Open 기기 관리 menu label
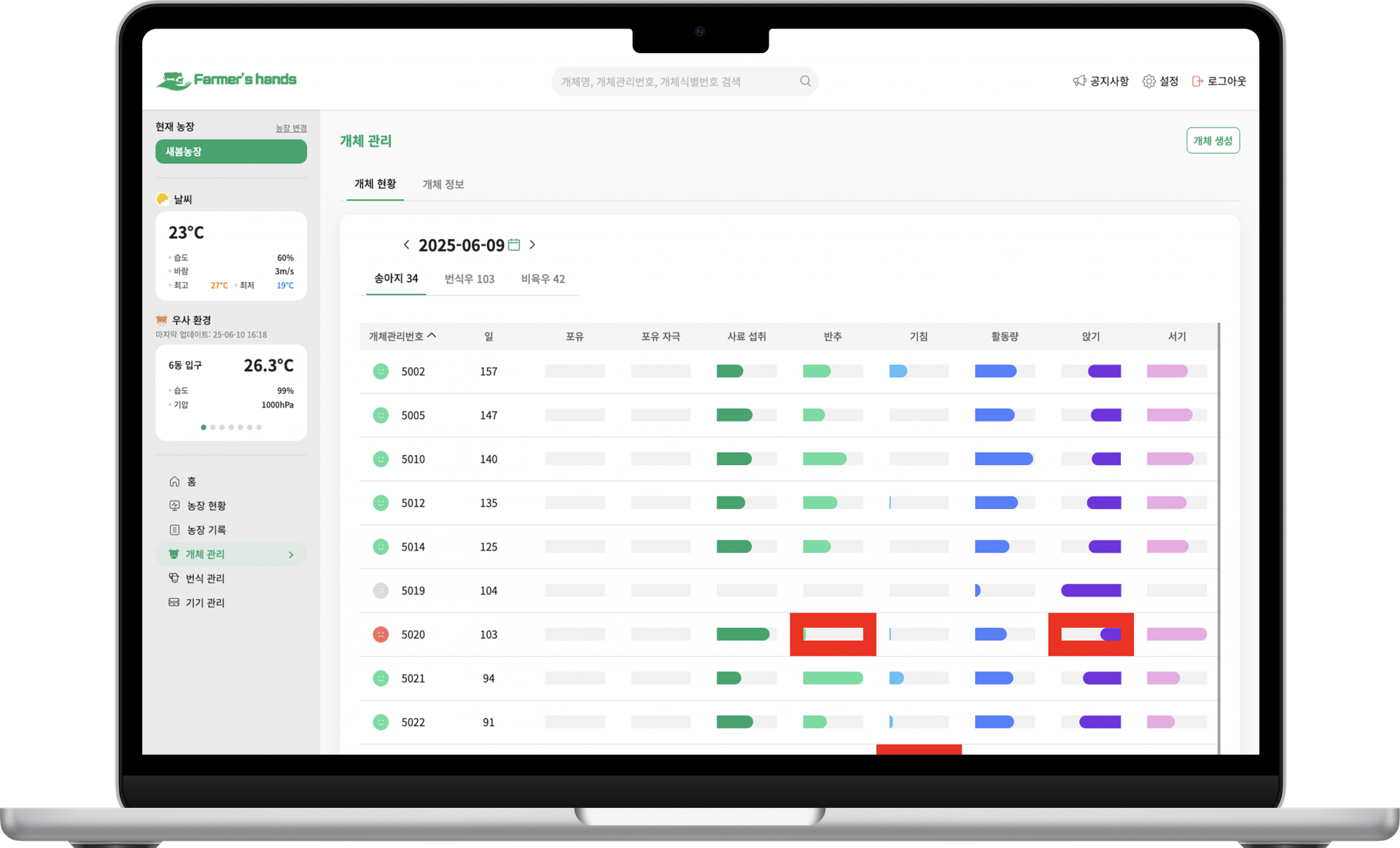This screenshot has height=848, width=1400. 205,602
